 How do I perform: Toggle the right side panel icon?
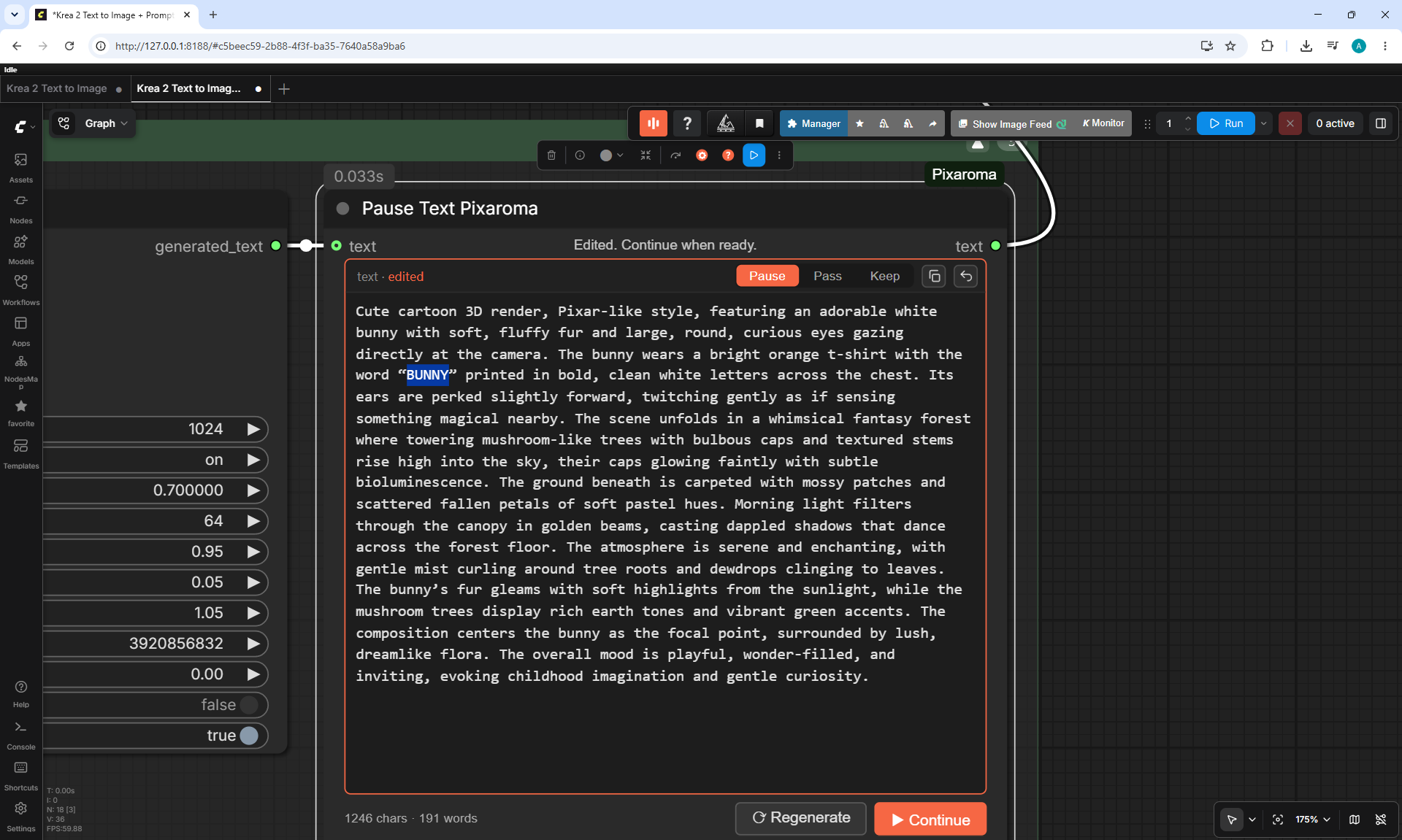[1380, 123]
